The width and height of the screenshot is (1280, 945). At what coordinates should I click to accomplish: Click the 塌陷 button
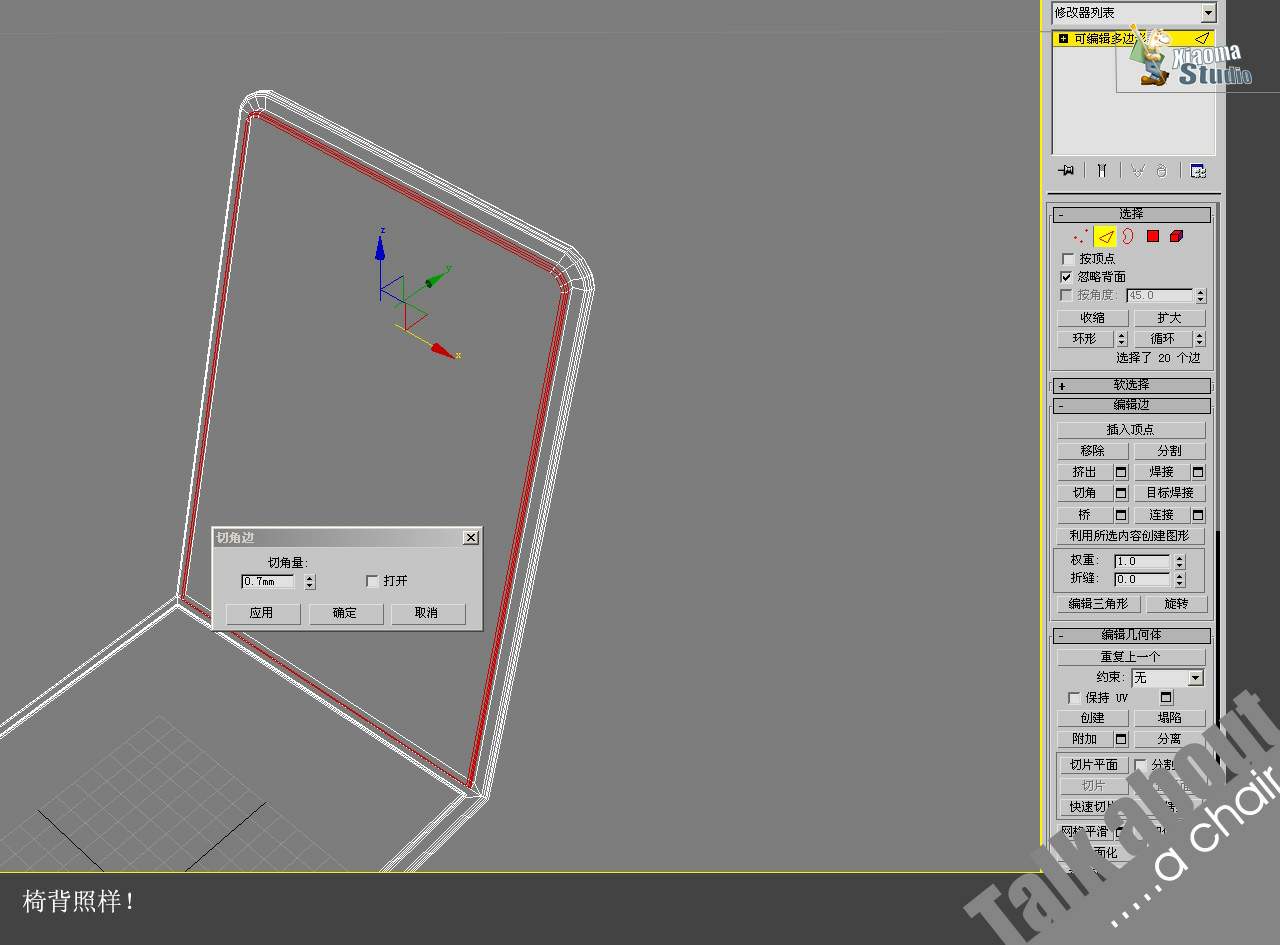click(1169, 718)
